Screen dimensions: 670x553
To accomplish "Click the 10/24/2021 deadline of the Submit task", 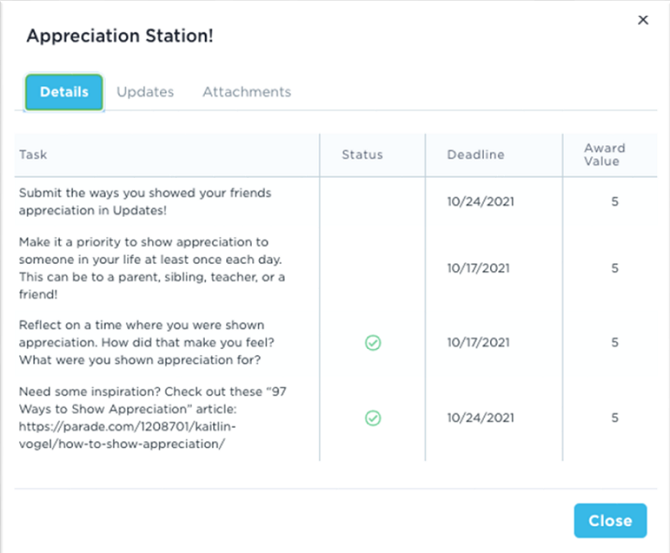I will 480,201.
